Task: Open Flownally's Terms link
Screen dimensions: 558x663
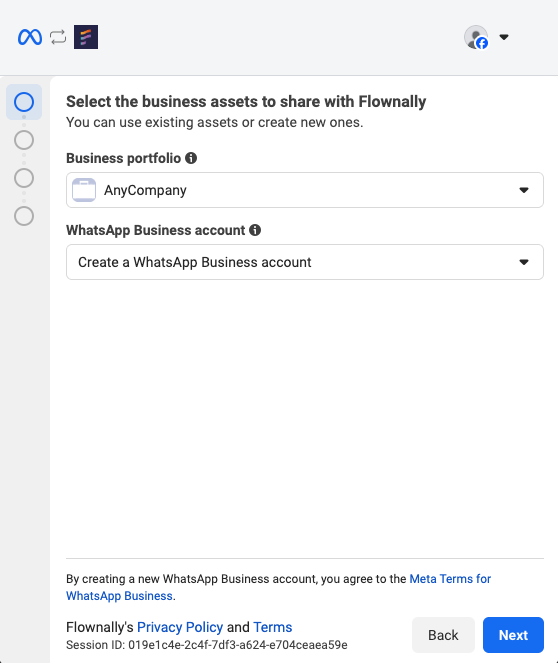Action: tap(273, 627)
